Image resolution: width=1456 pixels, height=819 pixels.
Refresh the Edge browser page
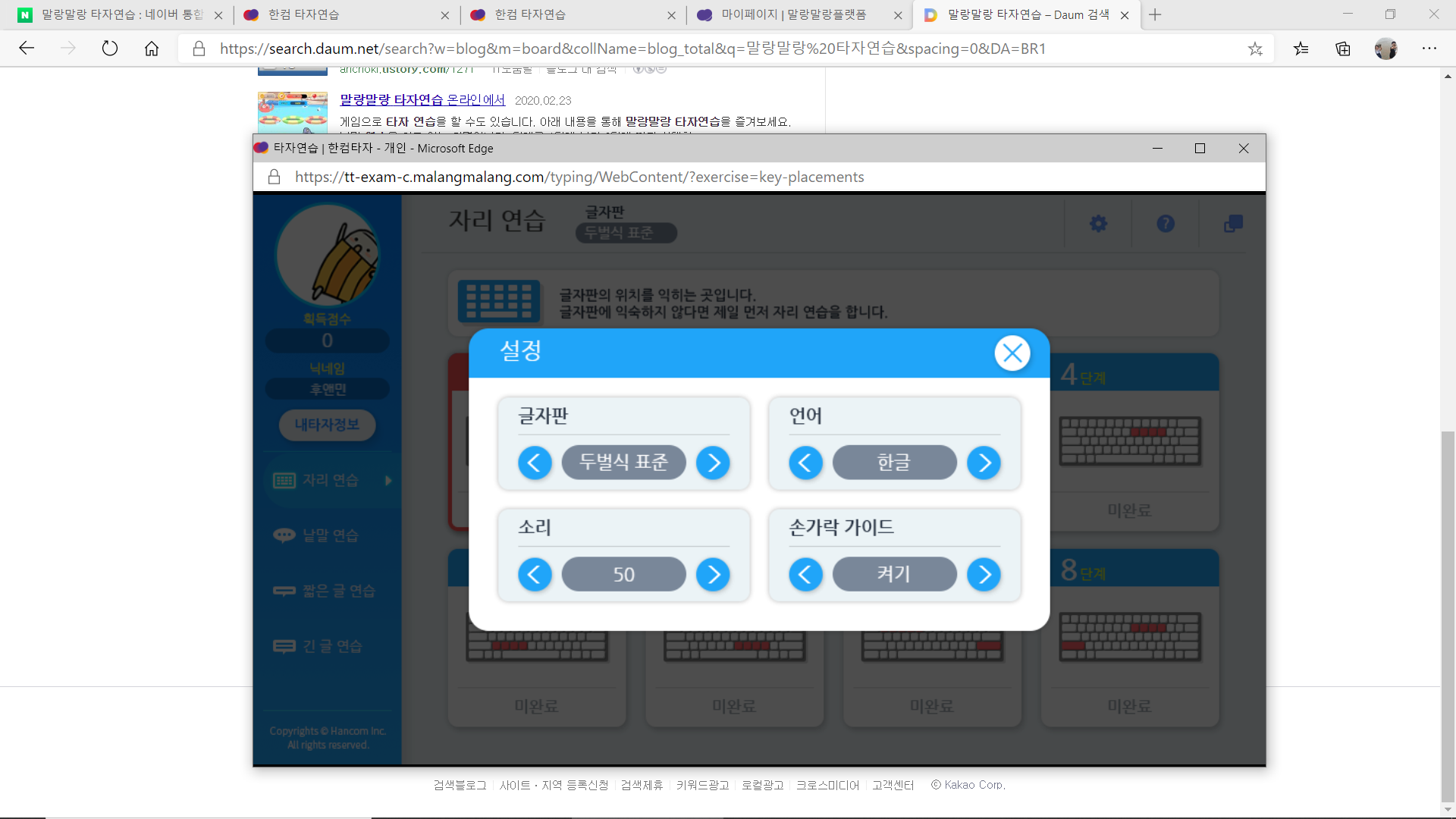(x=110, y=49)
